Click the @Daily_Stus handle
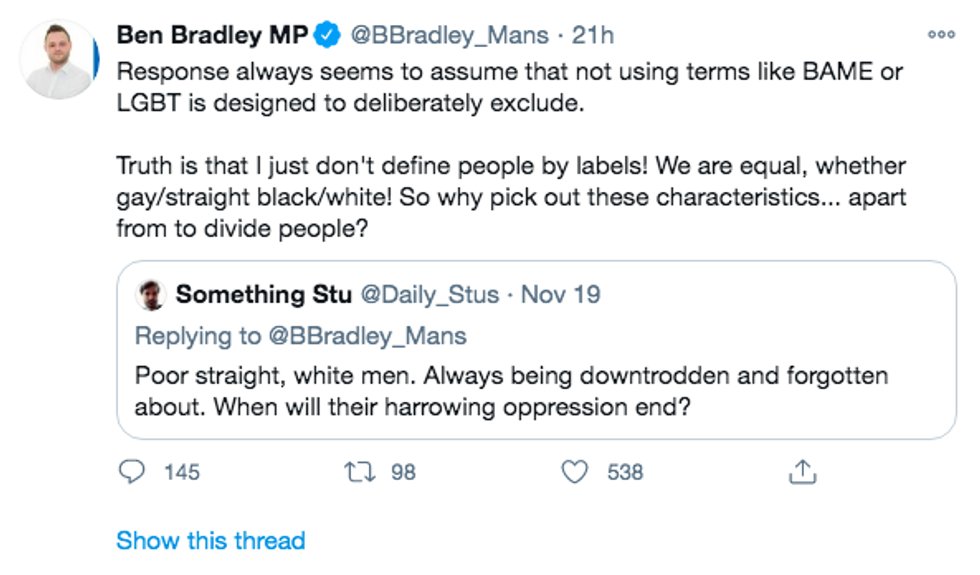The image size is (980, 575). coord(430,295)
